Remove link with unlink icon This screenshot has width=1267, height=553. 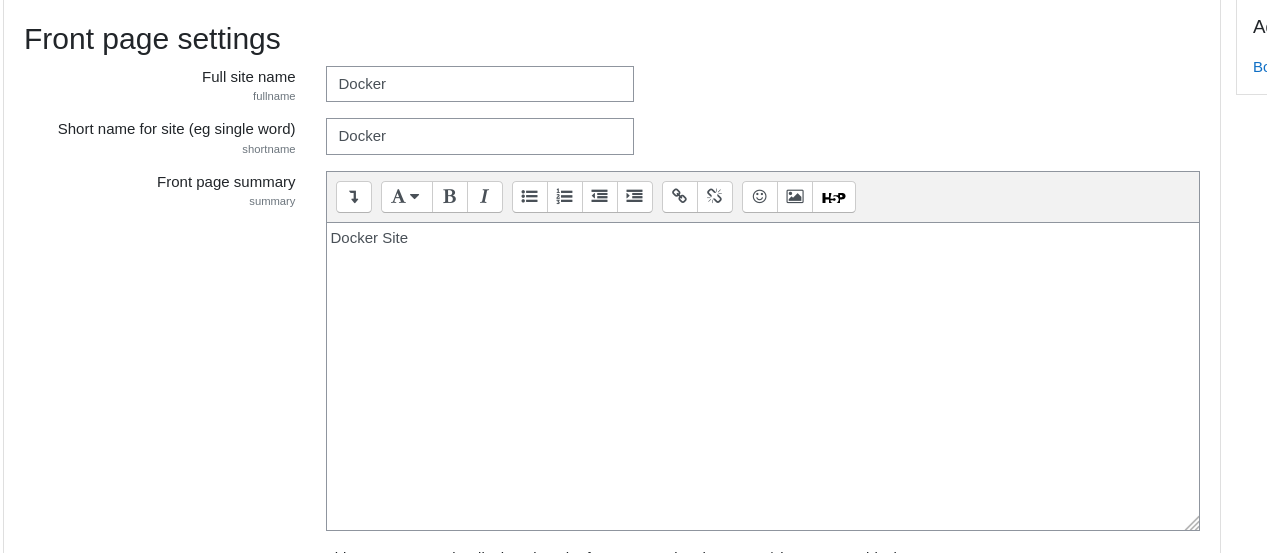pyautogui.click(x=715, y=197)
